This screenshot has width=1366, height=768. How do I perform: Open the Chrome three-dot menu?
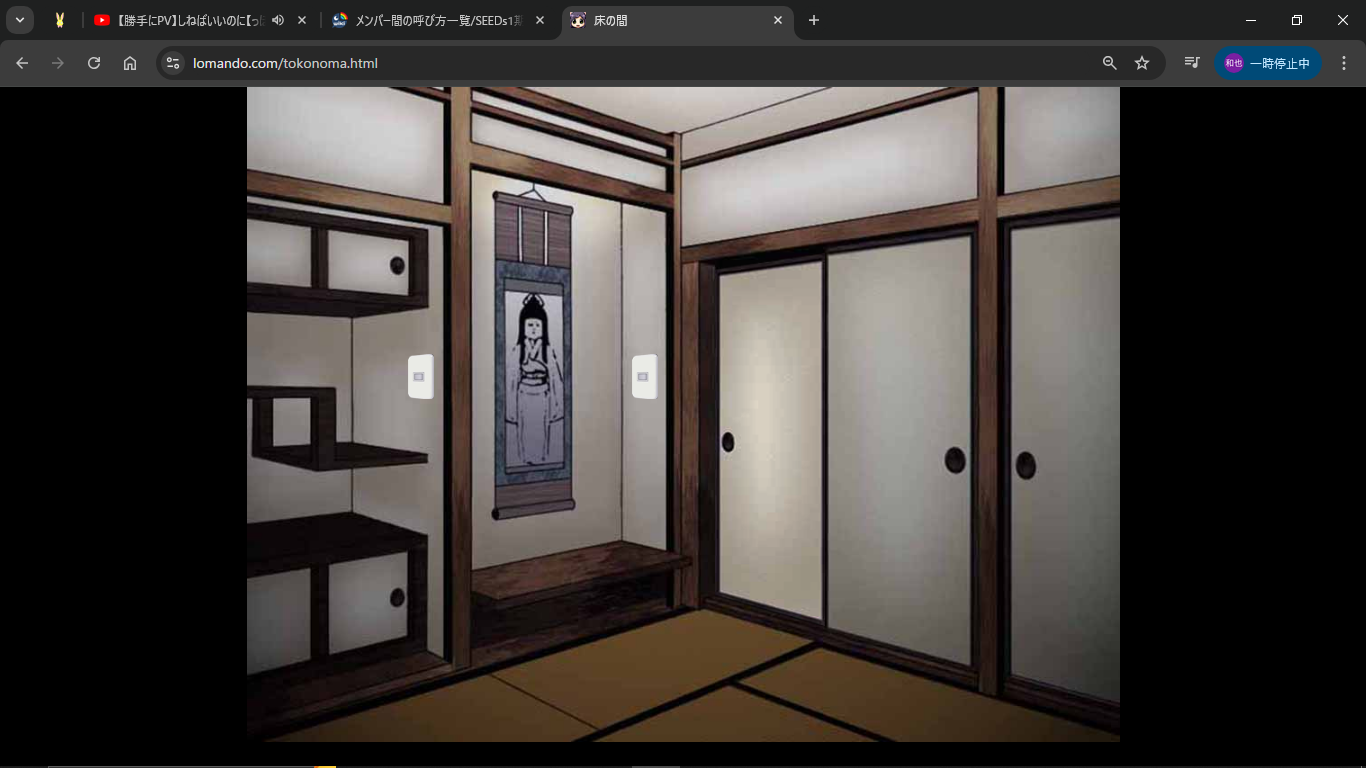(1344, 63)
